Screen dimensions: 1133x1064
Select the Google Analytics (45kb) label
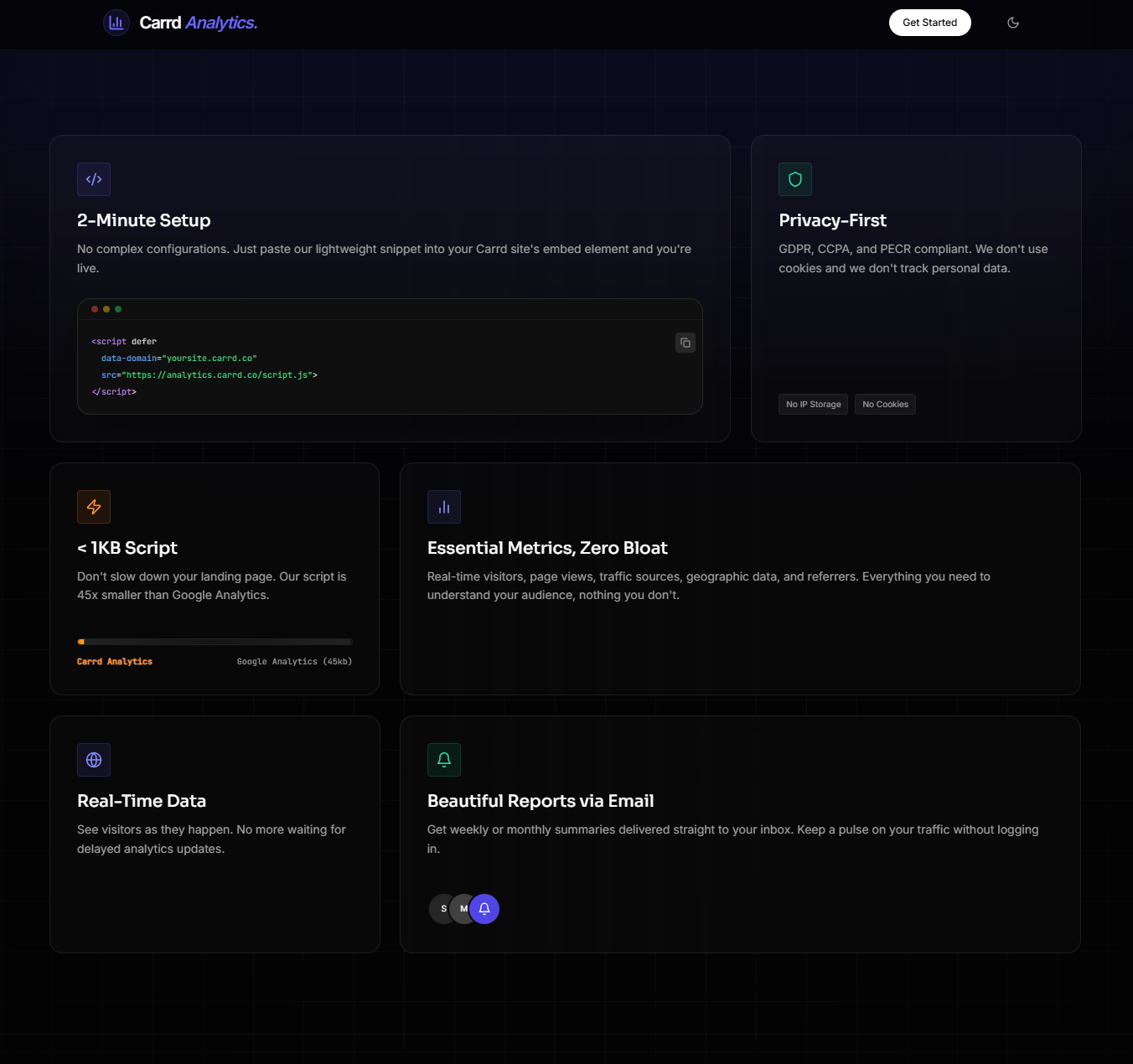pyautogui.click(x=294, y=661)
